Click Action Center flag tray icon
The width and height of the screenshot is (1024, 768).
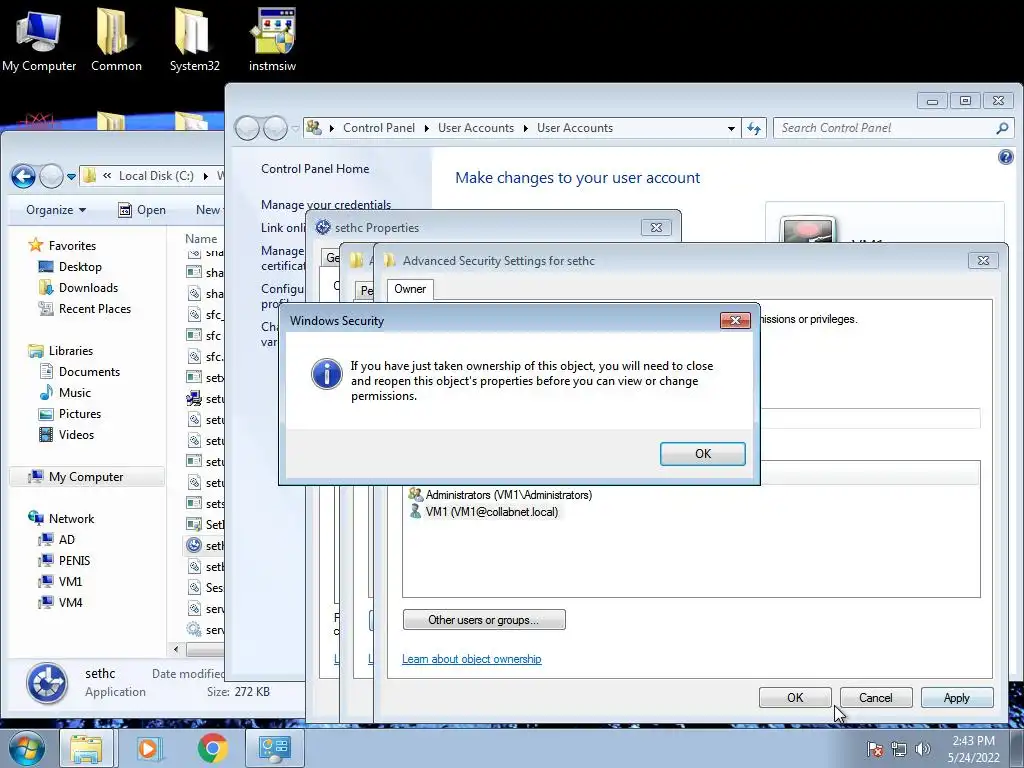coord(874,749)
